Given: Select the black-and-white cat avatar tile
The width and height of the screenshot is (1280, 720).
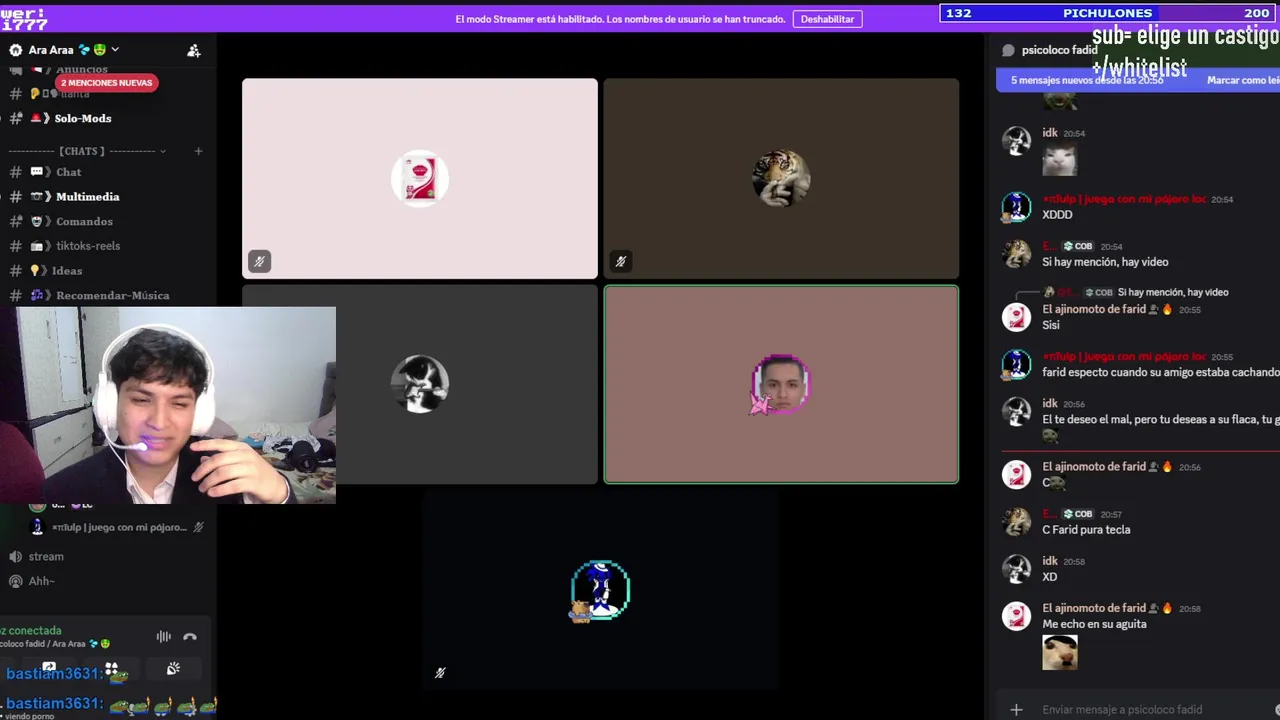Looking at the screenshot, I should [x=420, y=384].
